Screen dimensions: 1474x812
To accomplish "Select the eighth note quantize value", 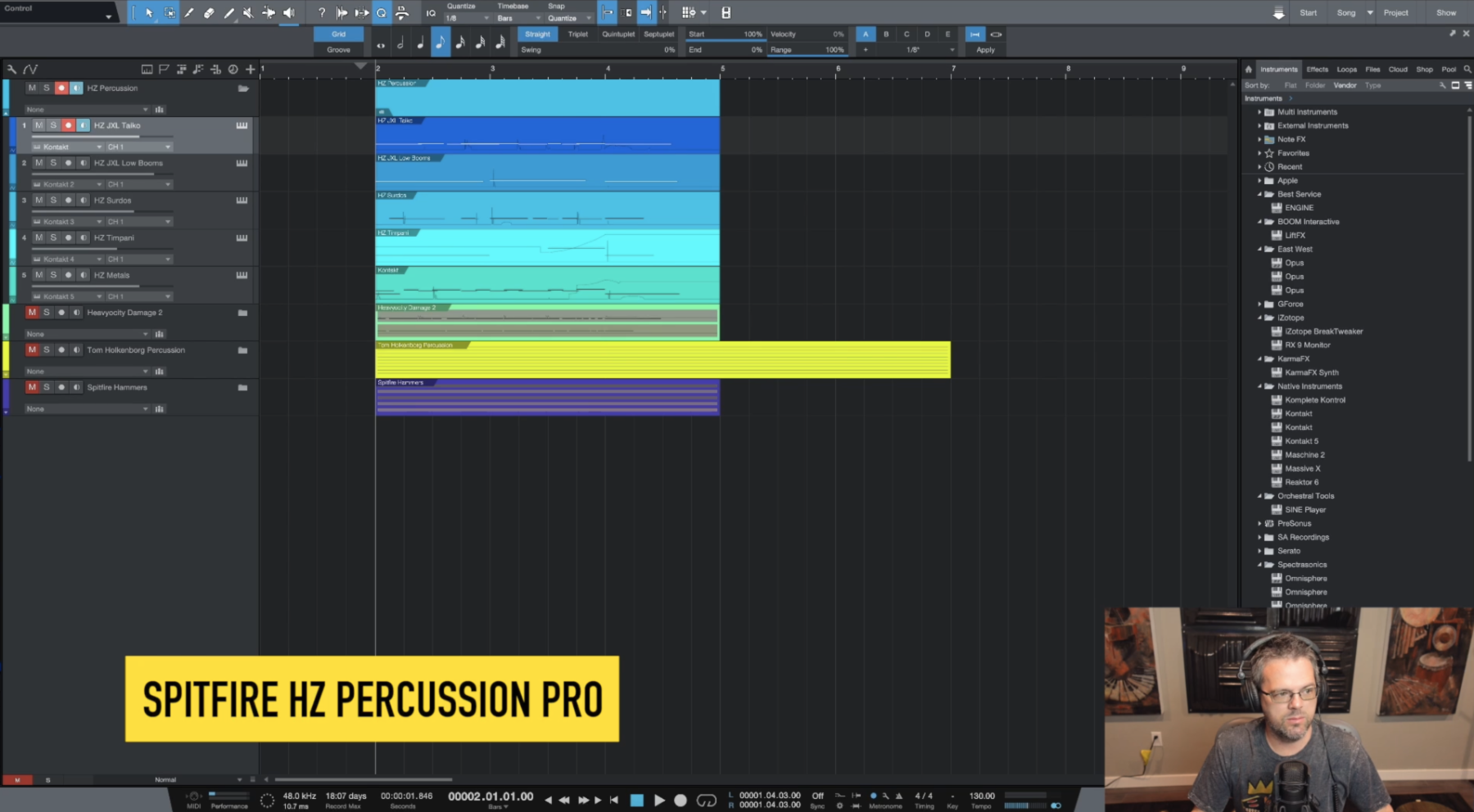I will point(441,43).
